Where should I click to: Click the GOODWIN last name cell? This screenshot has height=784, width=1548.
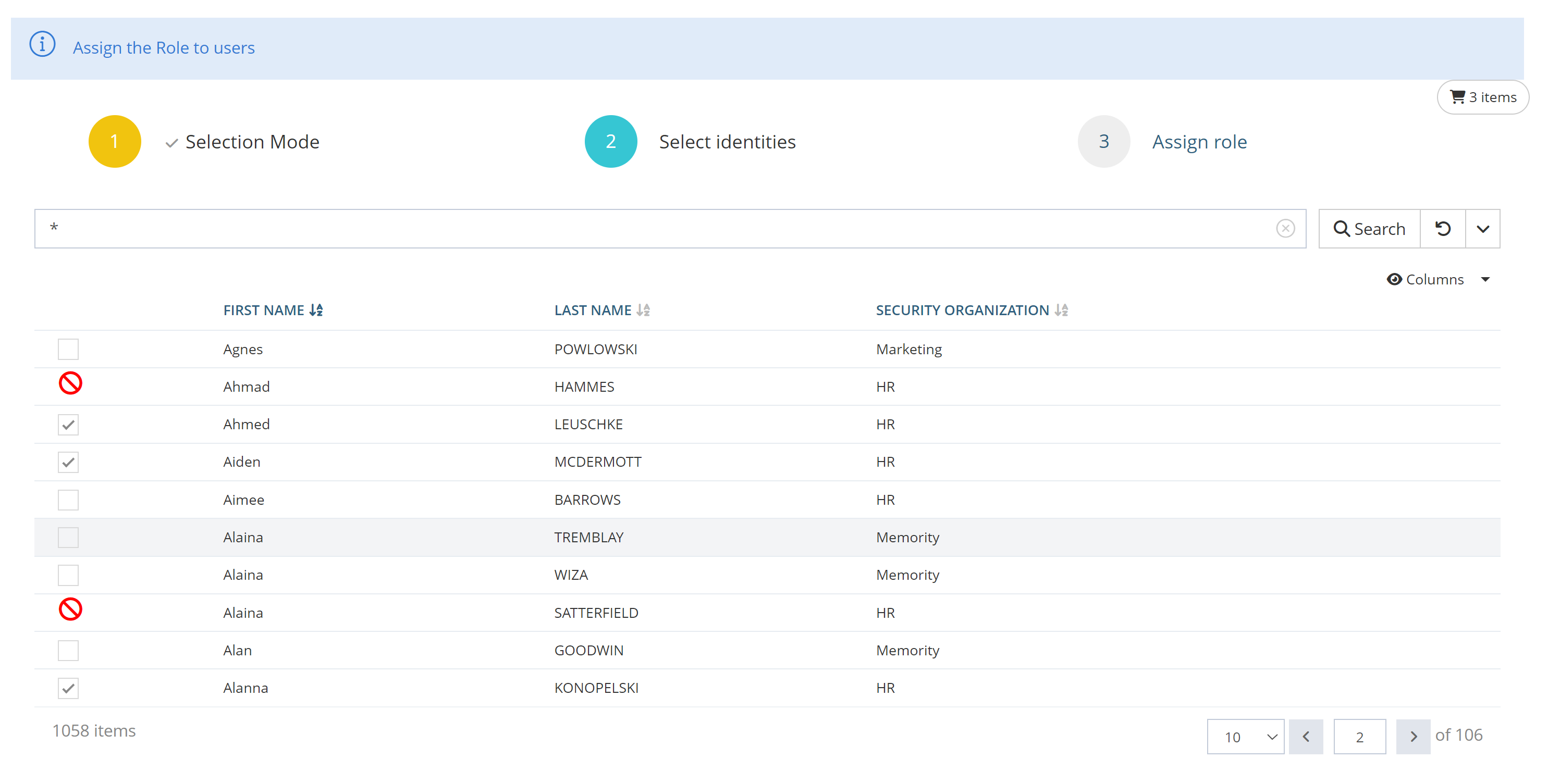[x=589, y=650]
